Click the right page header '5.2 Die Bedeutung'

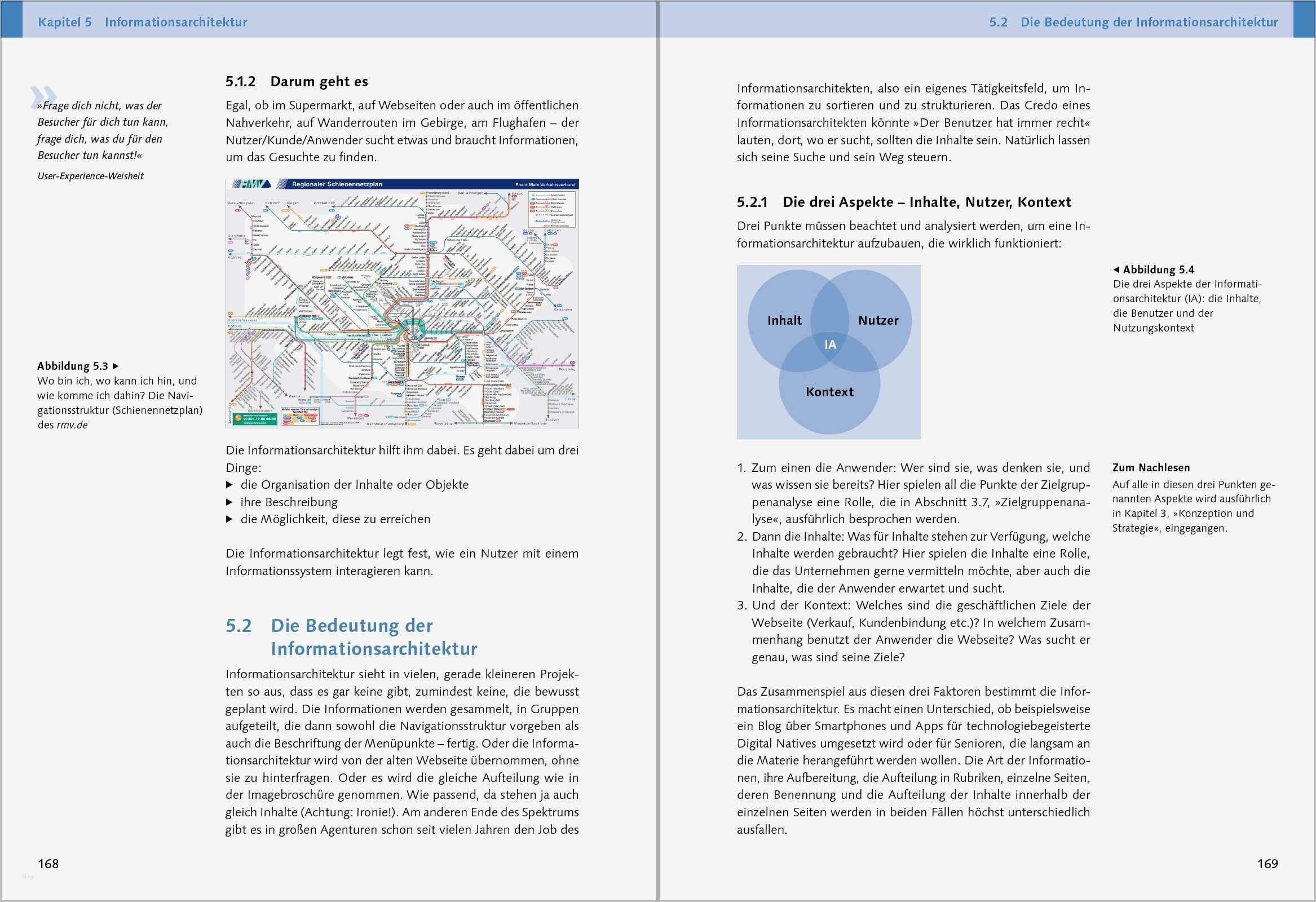pyautogui.click(x=1133, y=22)
